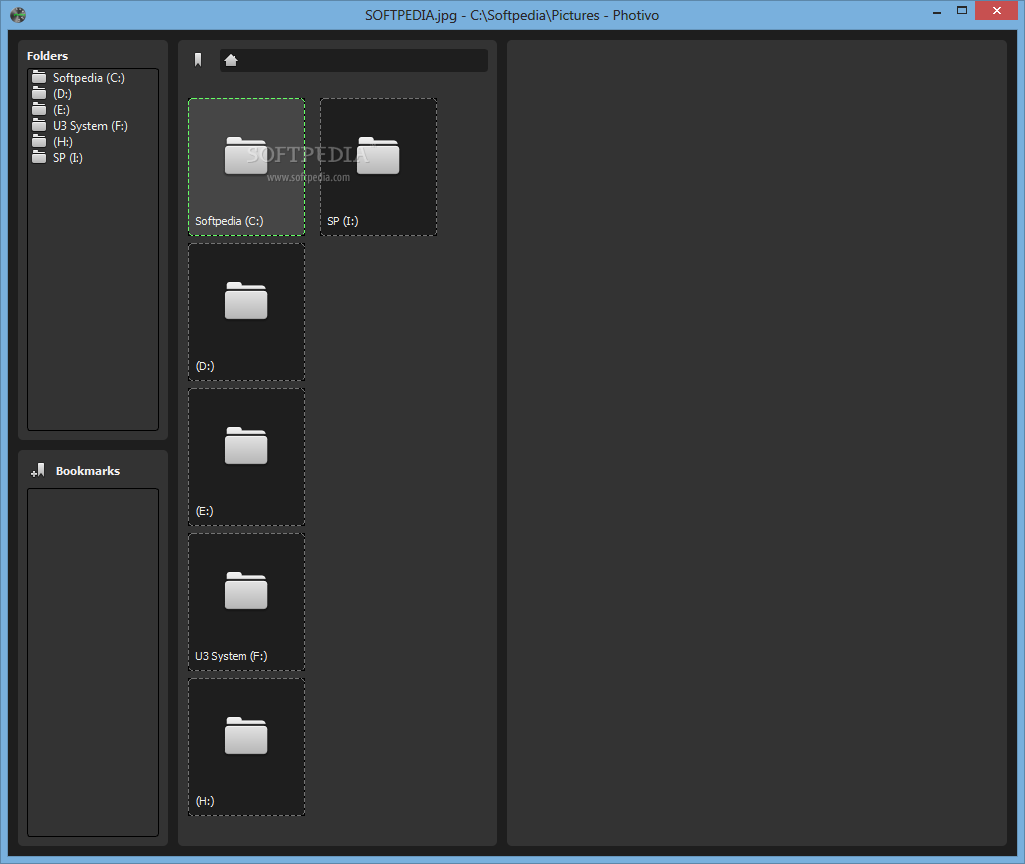Select SP (I:) in Folders tree
The width and height of the screenshot is (1025, 864).
68,158
